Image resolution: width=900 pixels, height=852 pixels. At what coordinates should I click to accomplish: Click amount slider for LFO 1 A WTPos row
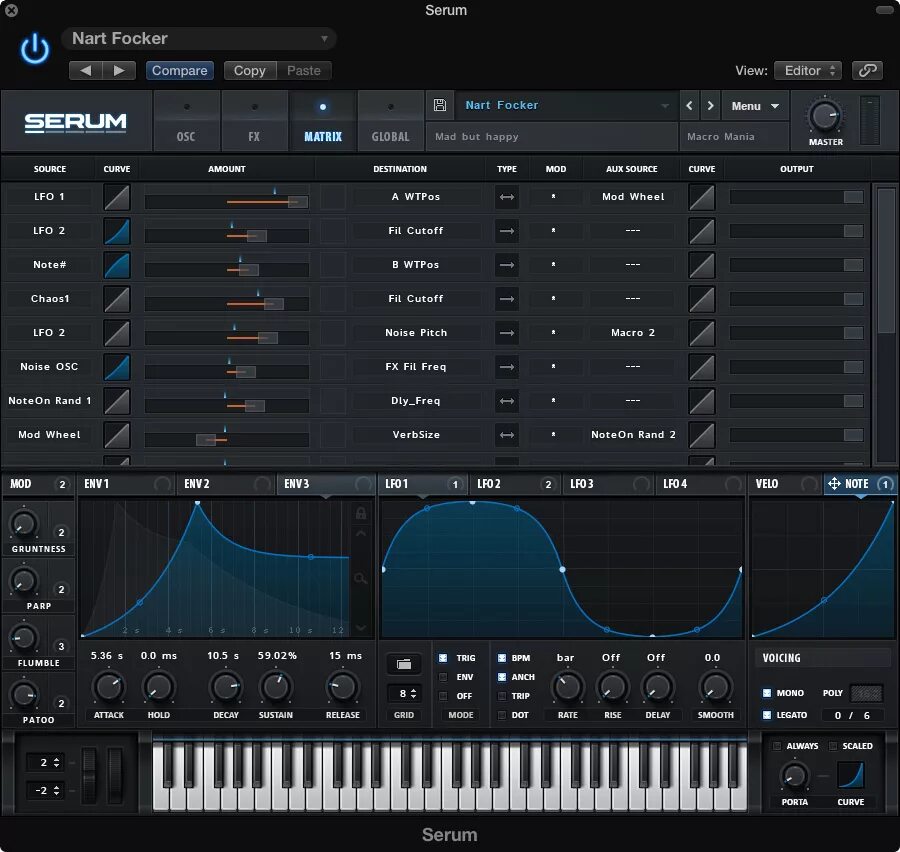tap(227, 202)
